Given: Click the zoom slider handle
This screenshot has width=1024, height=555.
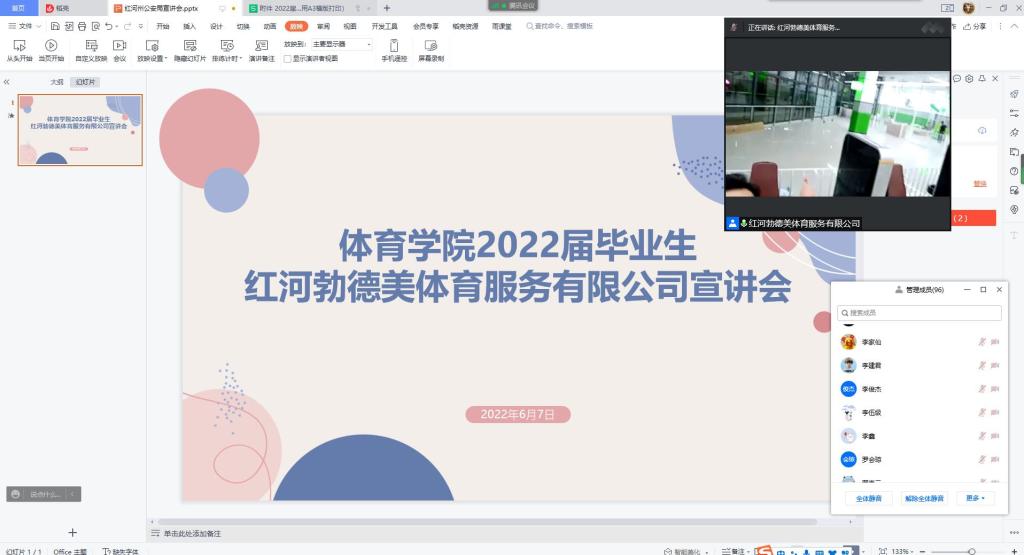Looking at the screenshot, I should 972,552.
